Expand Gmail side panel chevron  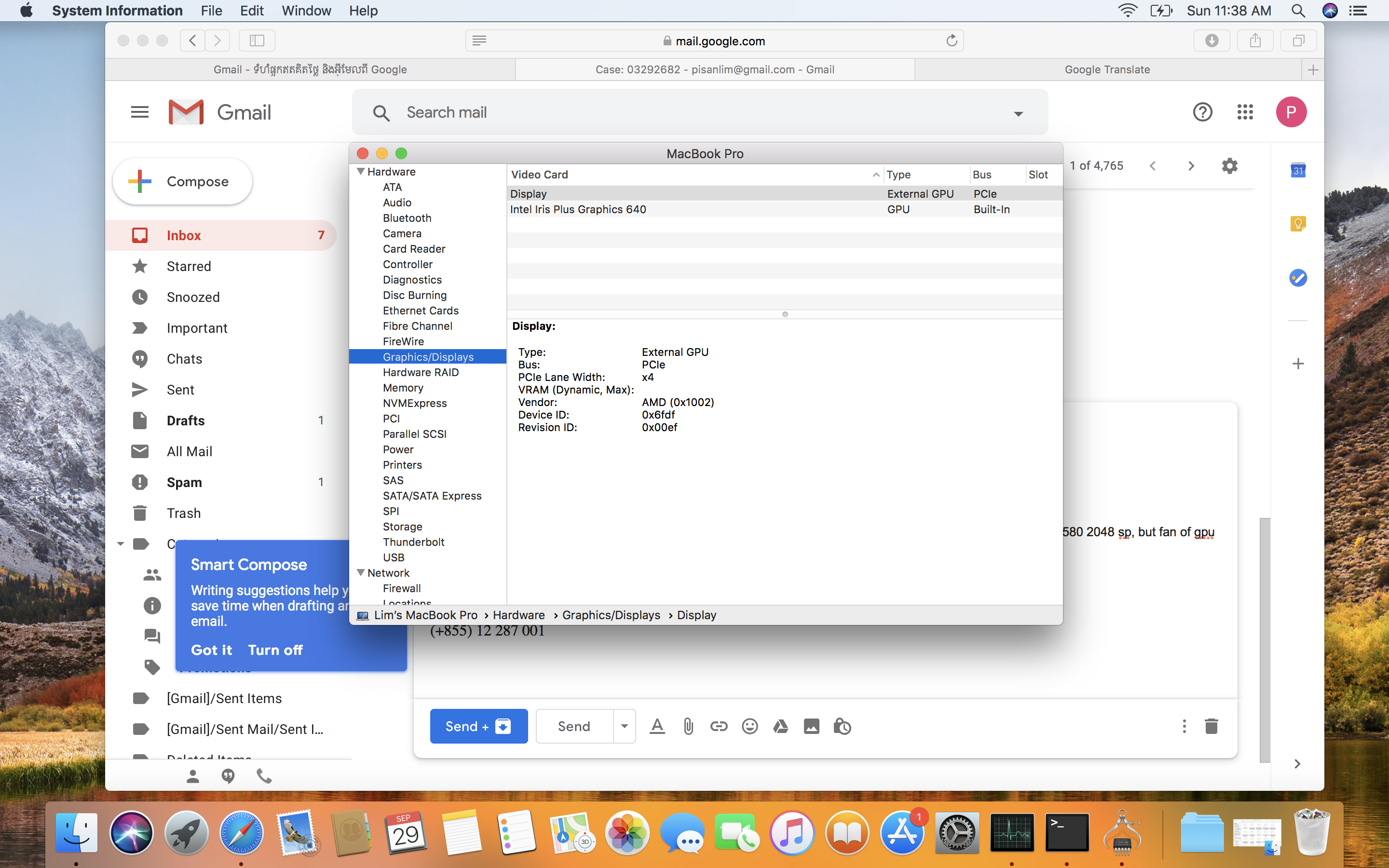pos(1296,763)
